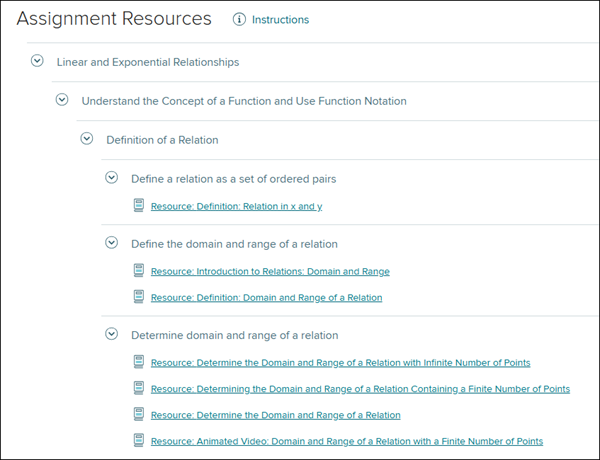
Task: Click the info icon beside Instructions
Action: (x=239, y=19)
